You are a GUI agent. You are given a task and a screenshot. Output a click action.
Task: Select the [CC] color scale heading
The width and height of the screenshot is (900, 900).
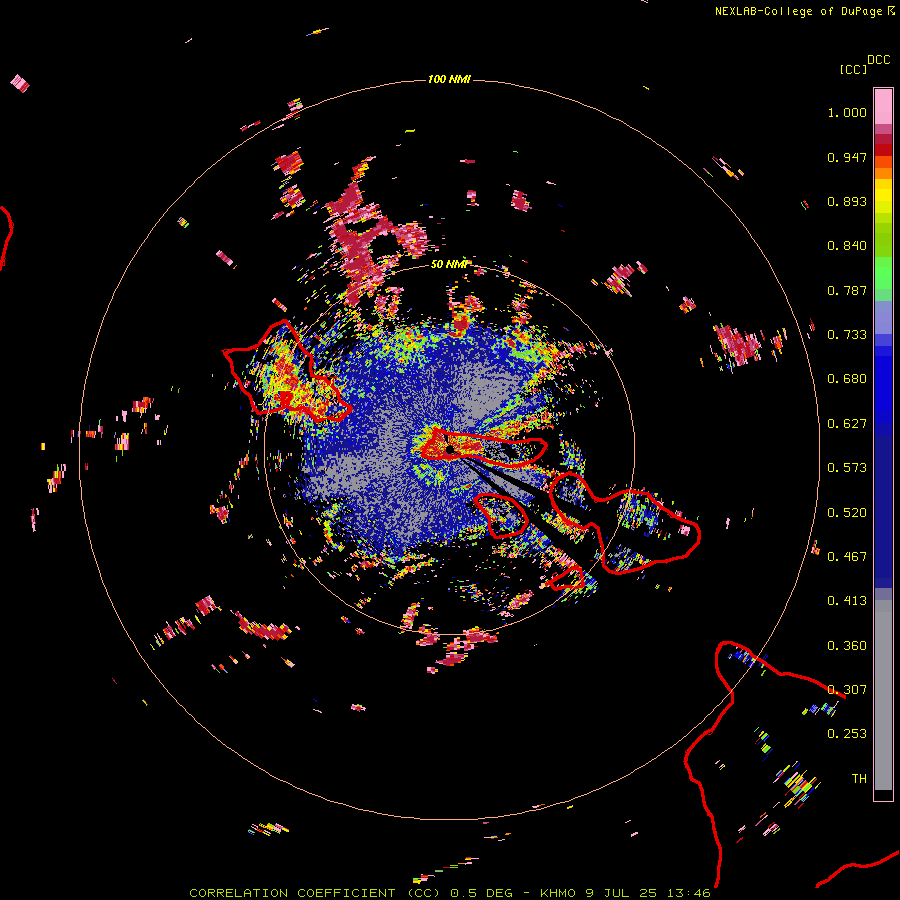coord(853,69)
